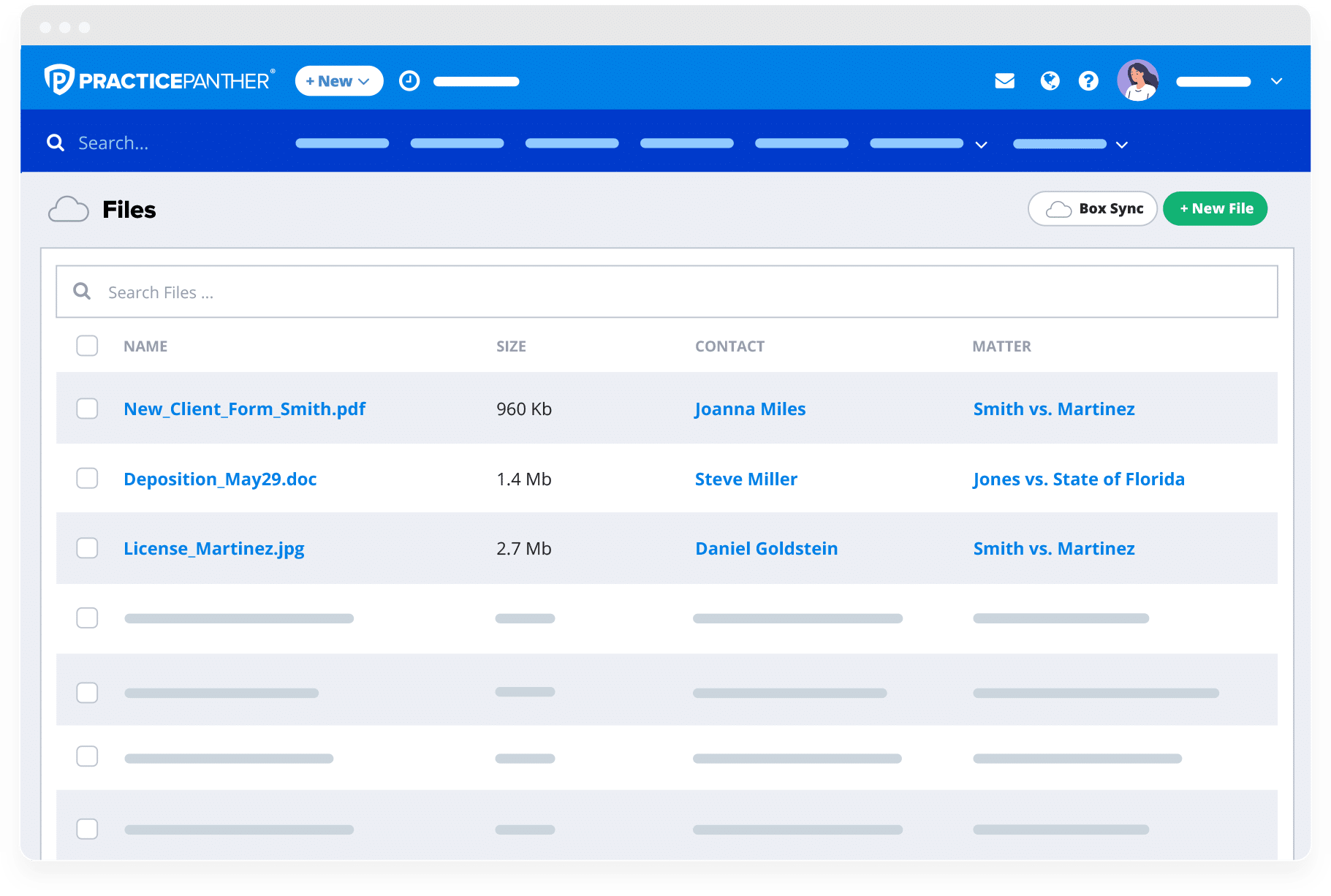The height and width of the screenshot is (896, 1331).
Task: Click the user avatar picture
Action: [x=1138, y=80]
